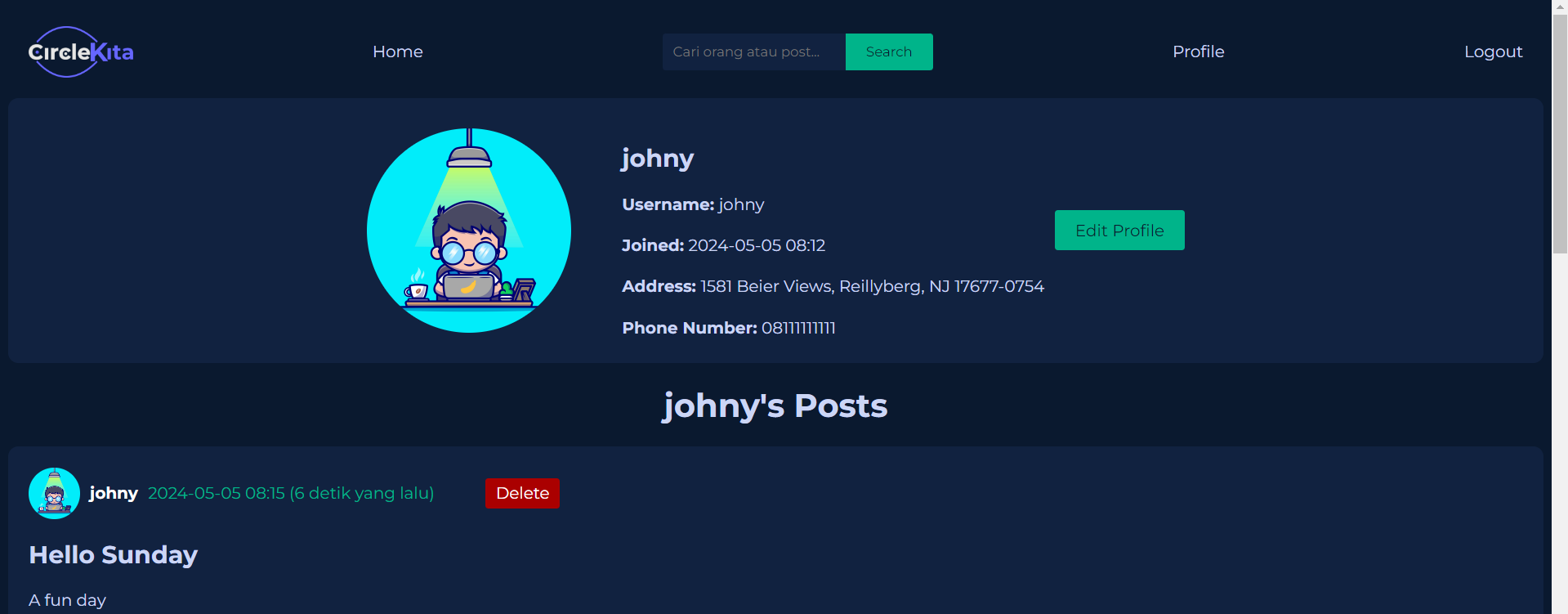The height and width of the screenshot is (614, 1568).
Task: Focus the 'Cari orang atau post...' search field
Action: point(753,52)
